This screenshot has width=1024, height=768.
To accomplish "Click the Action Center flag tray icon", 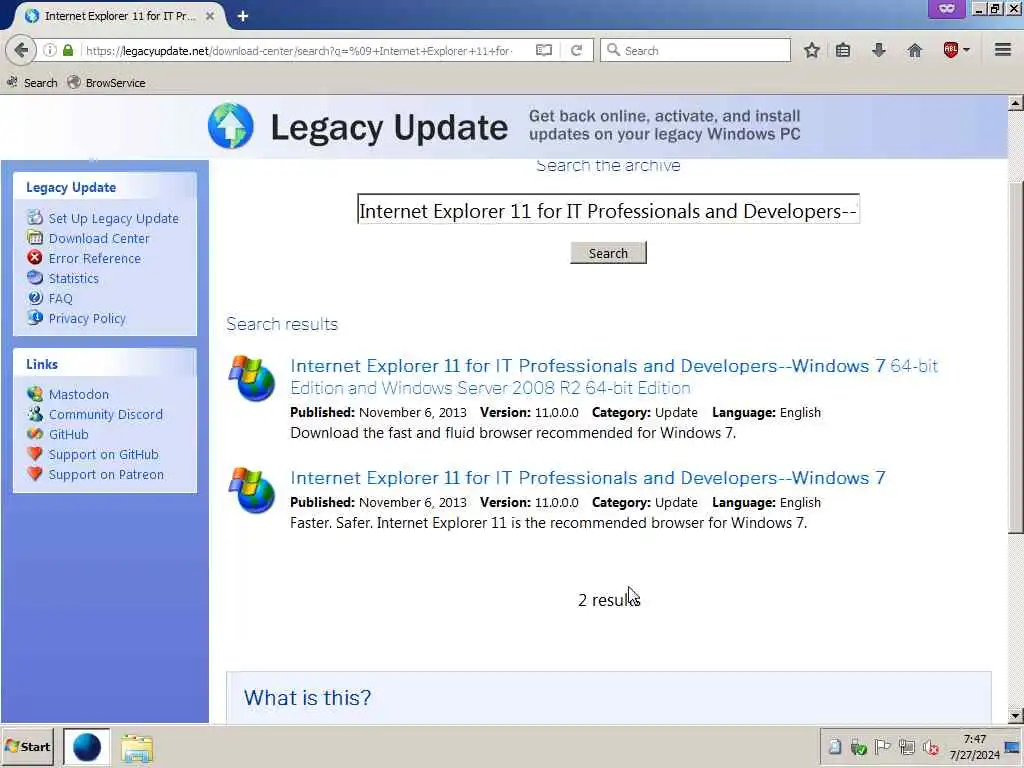I will [882, 746].
